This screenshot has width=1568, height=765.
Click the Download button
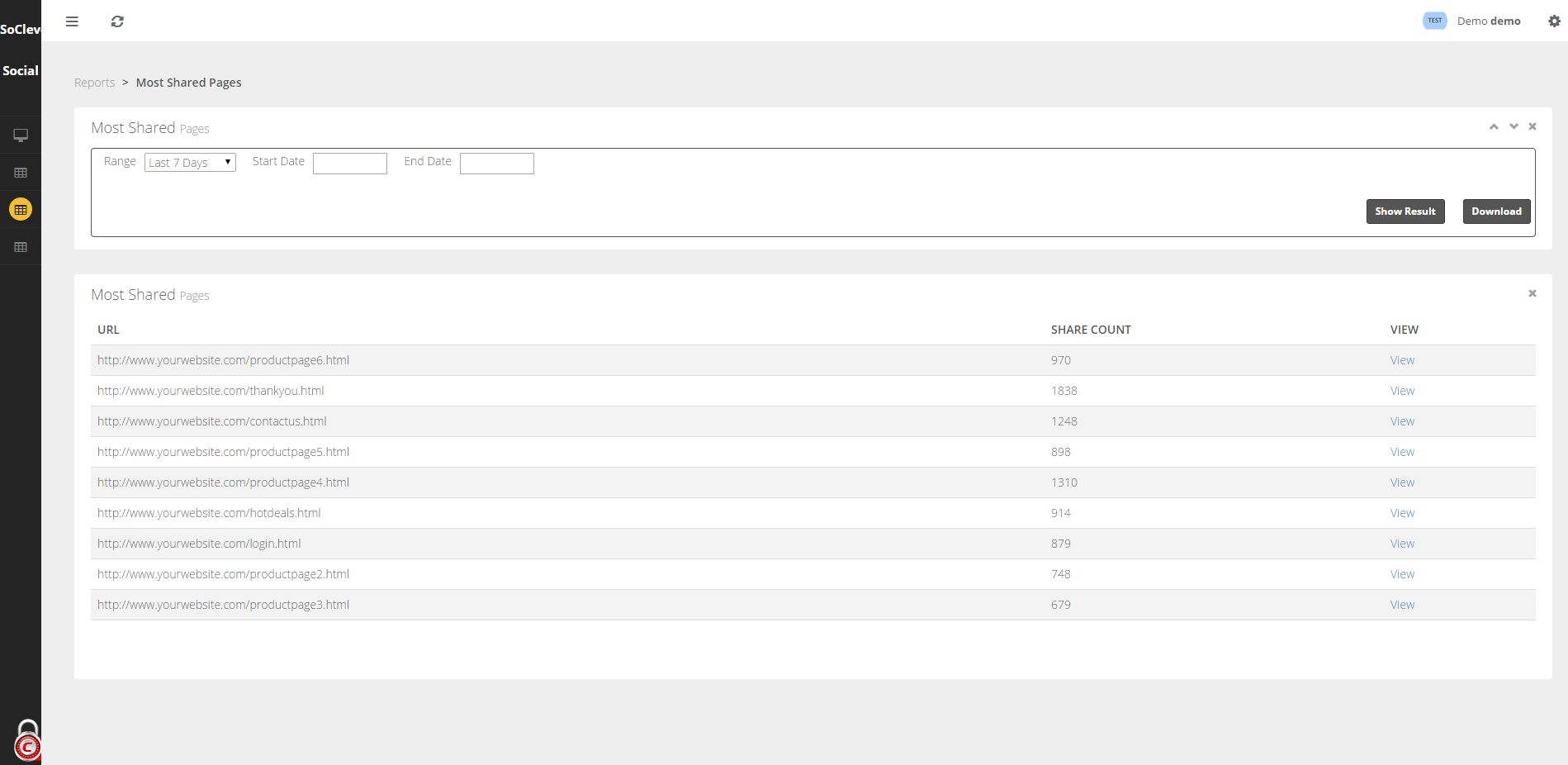point(1497,211)
